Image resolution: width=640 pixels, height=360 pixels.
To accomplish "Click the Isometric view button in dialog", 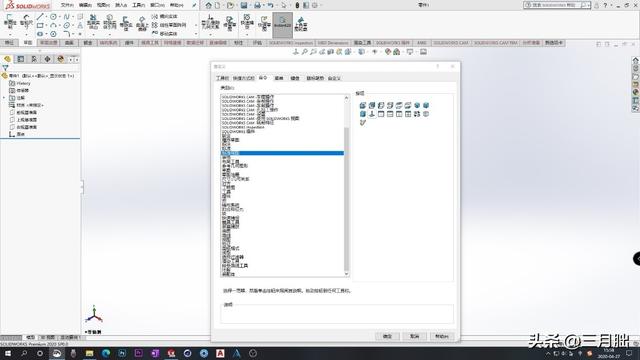I will [x=417, y=105].
